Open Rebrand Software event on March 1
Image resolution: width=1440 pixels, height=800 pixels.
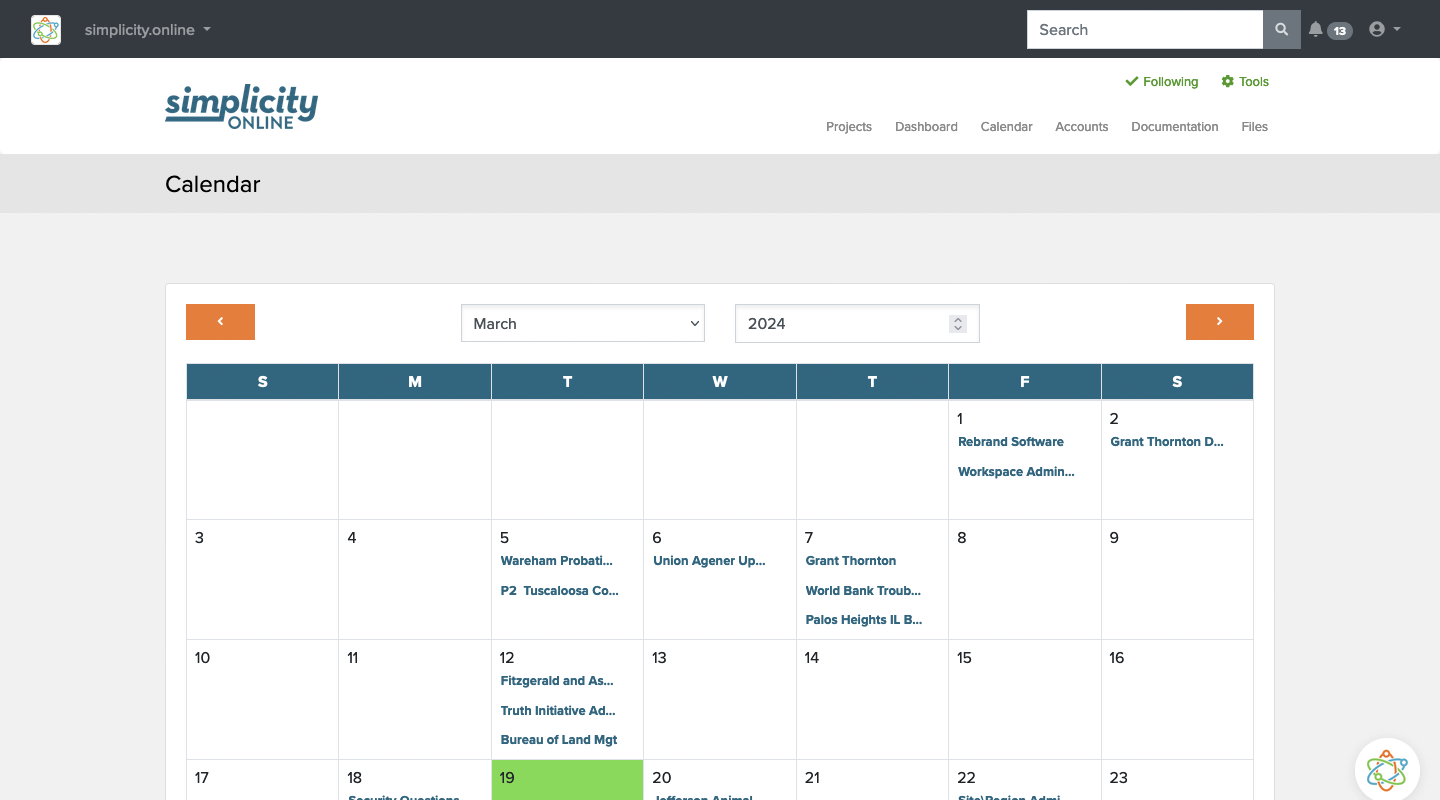pos(1011,442)
